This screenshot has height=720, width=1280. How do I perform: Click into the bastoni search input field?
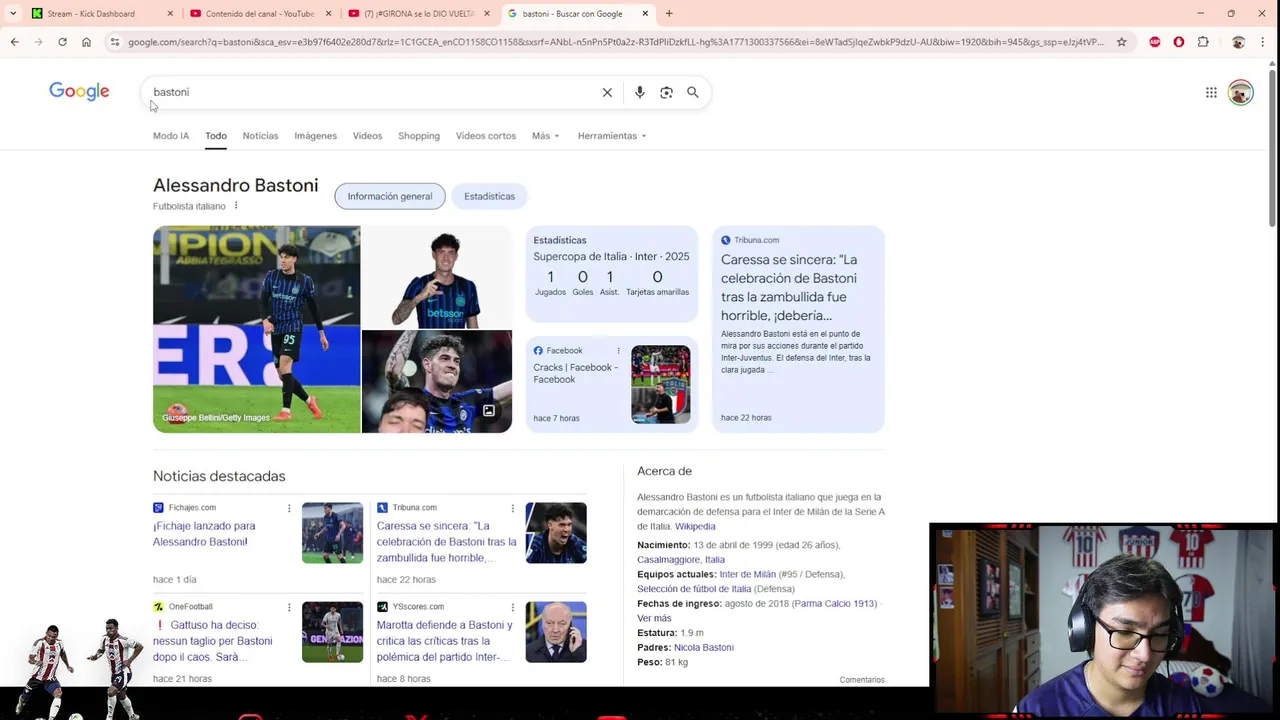click(370, 92)
